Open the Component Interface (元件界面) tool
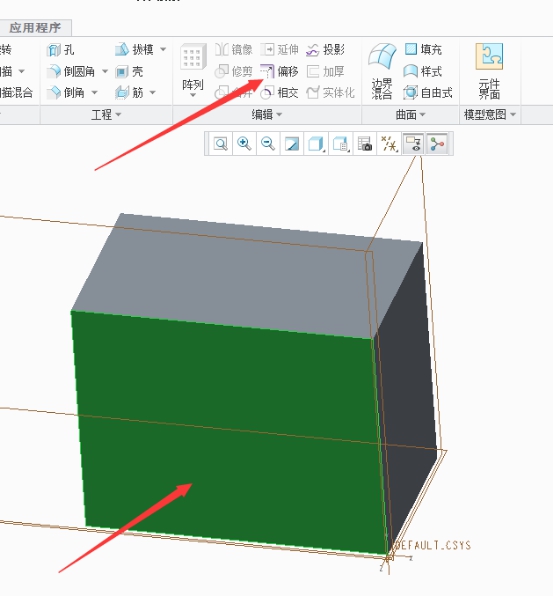 click(489, 71)
